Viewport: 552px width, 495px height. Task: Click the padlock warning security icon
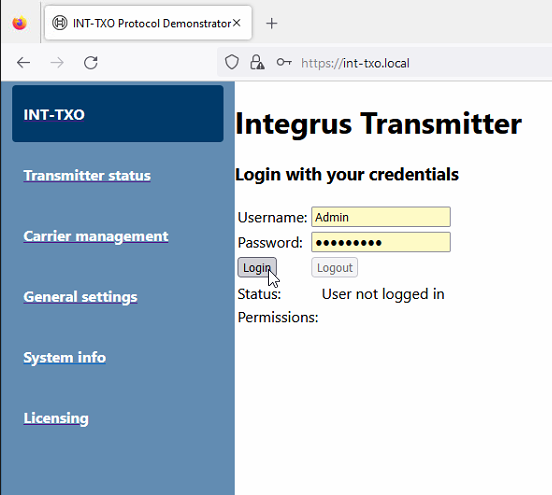pyautogui.click(x=257, y=63)
